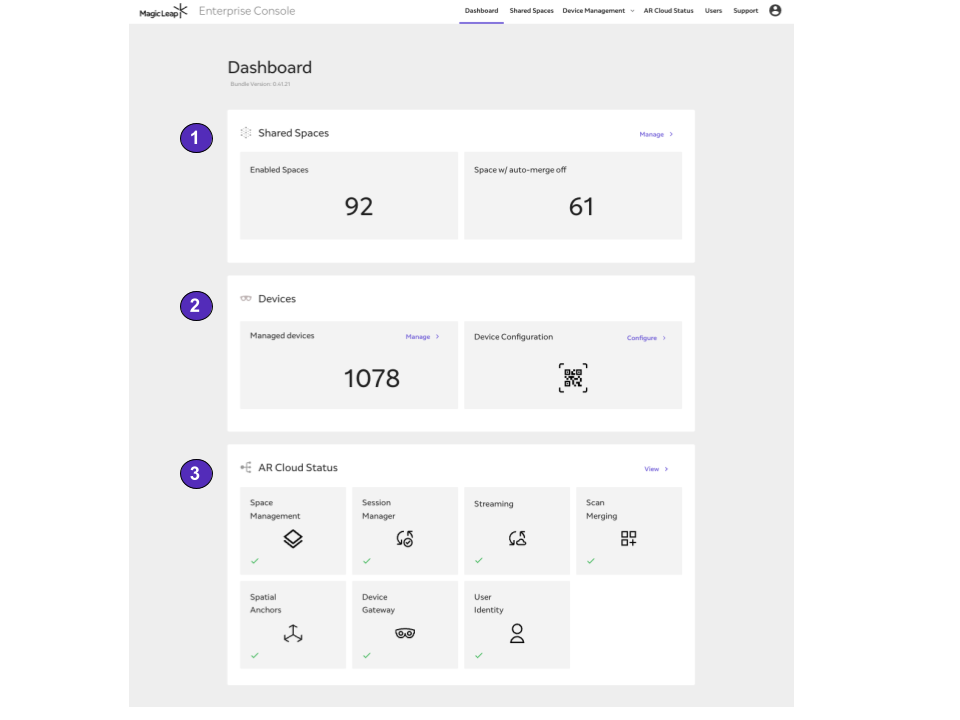Click the Magic Leap logo

(x=163, y=11)
